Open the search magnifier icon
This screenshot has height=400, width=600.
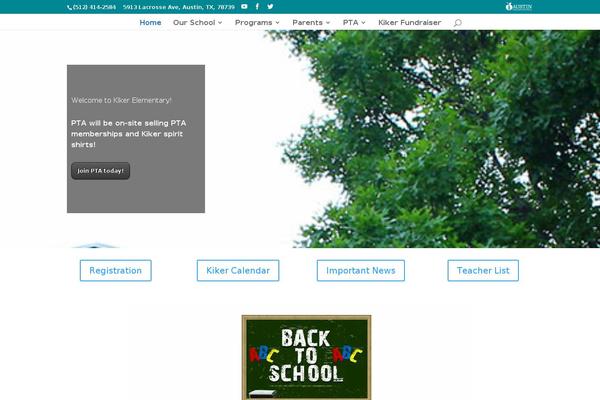tap(457, 23)
